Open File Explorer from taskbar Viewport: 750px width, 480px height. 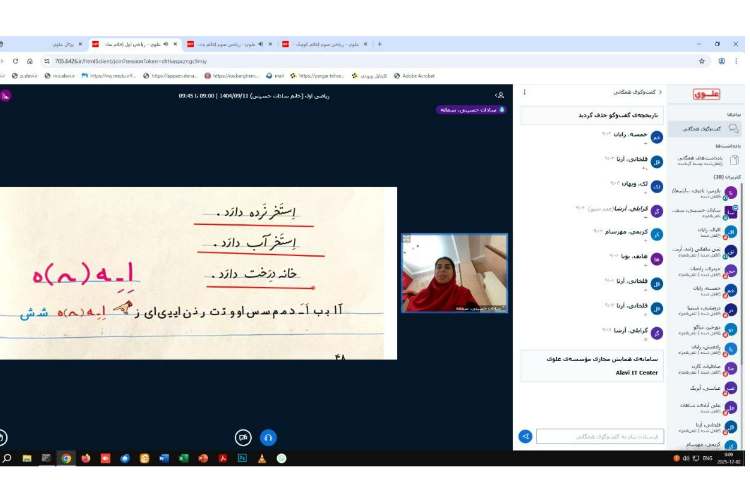pos(27,458)
